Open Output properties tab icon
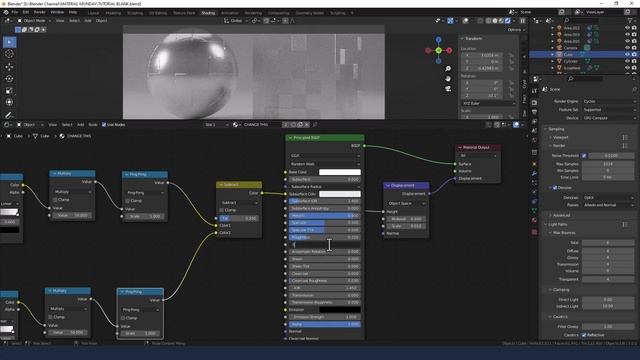Viewport: 640px width, 360px height. pyautogui.click(x=534, y=112)
